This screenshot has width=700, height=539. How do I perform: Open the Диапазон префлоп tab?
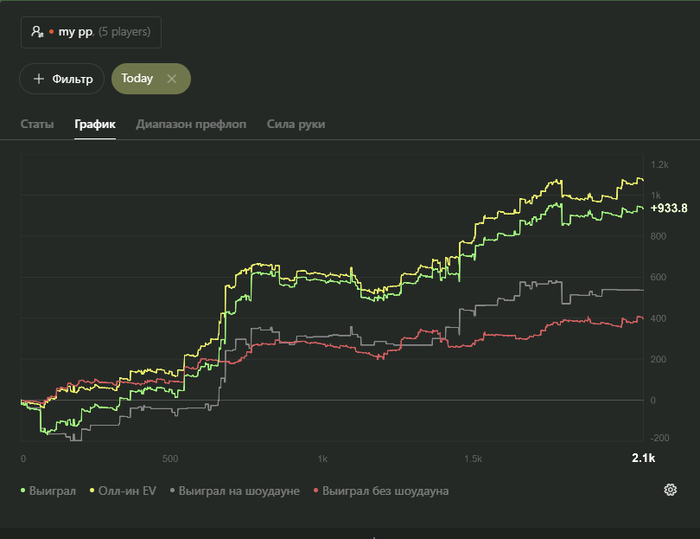(191, 125)
